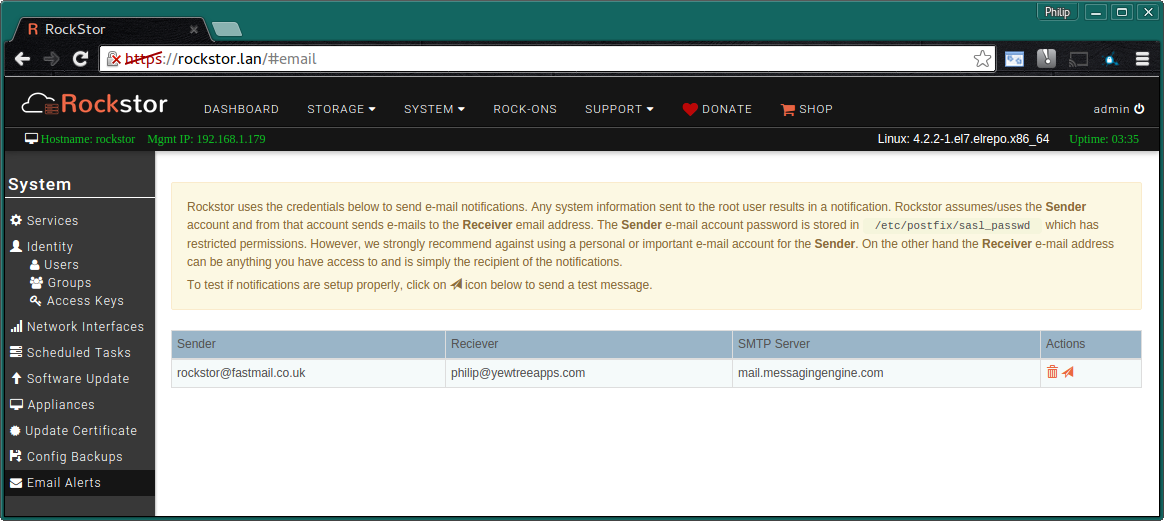Image resolution: width=1164 pixels, height=521 pixels.
Task: Open Appliances in sidebar
Action: [52, 404]
